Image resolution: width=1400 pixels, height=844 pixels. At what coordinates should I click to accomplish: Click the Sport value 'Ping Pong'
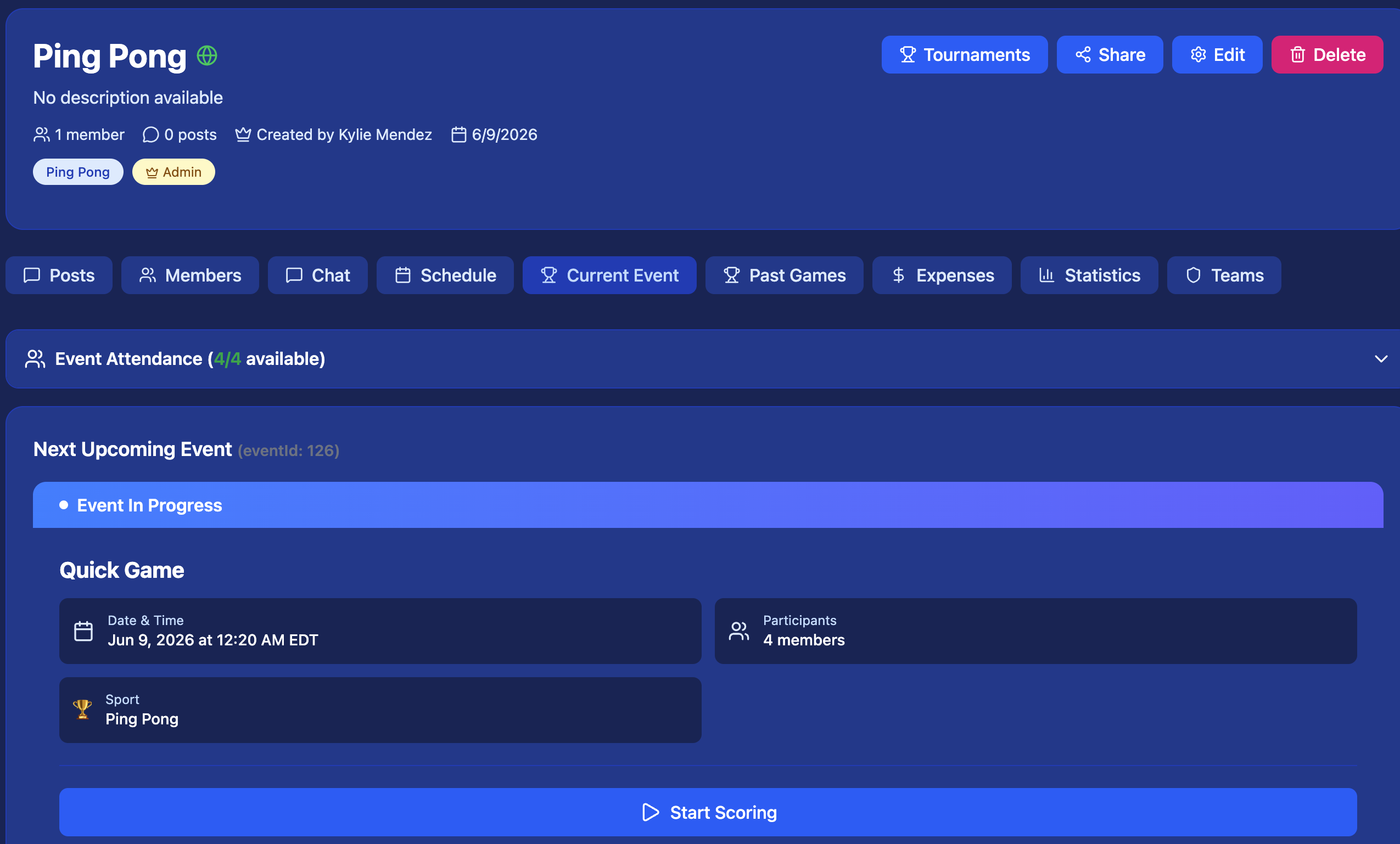pyautogui.click(x=142, y=719)
